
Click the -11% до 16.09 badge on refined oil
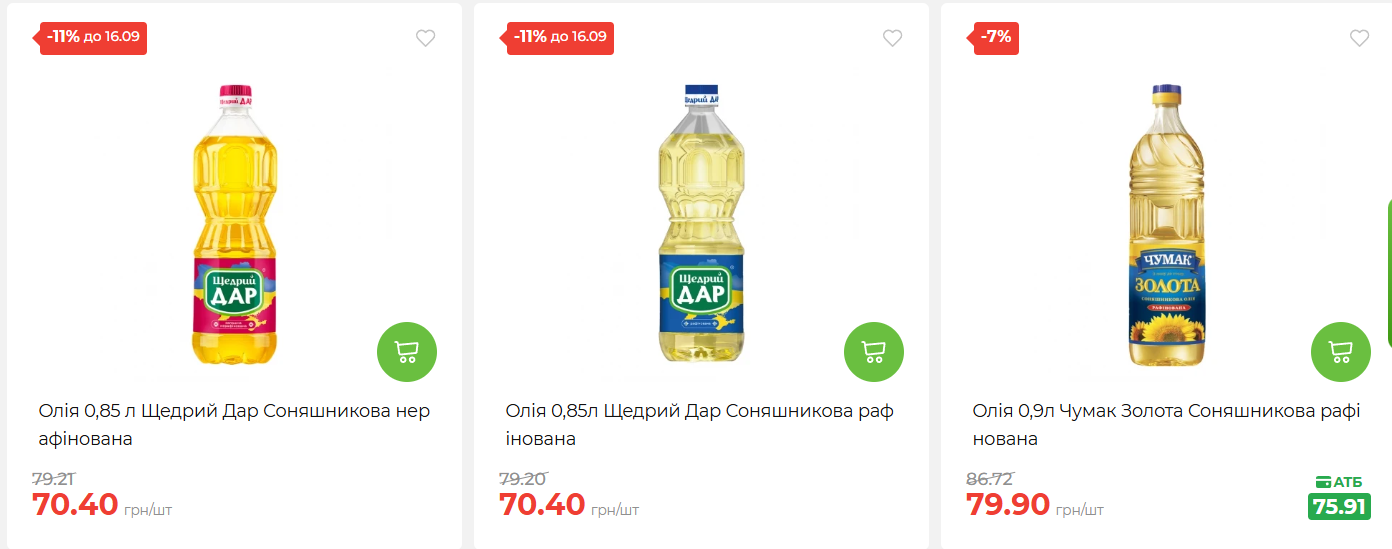pyautogui.click(x=561, y=38)
